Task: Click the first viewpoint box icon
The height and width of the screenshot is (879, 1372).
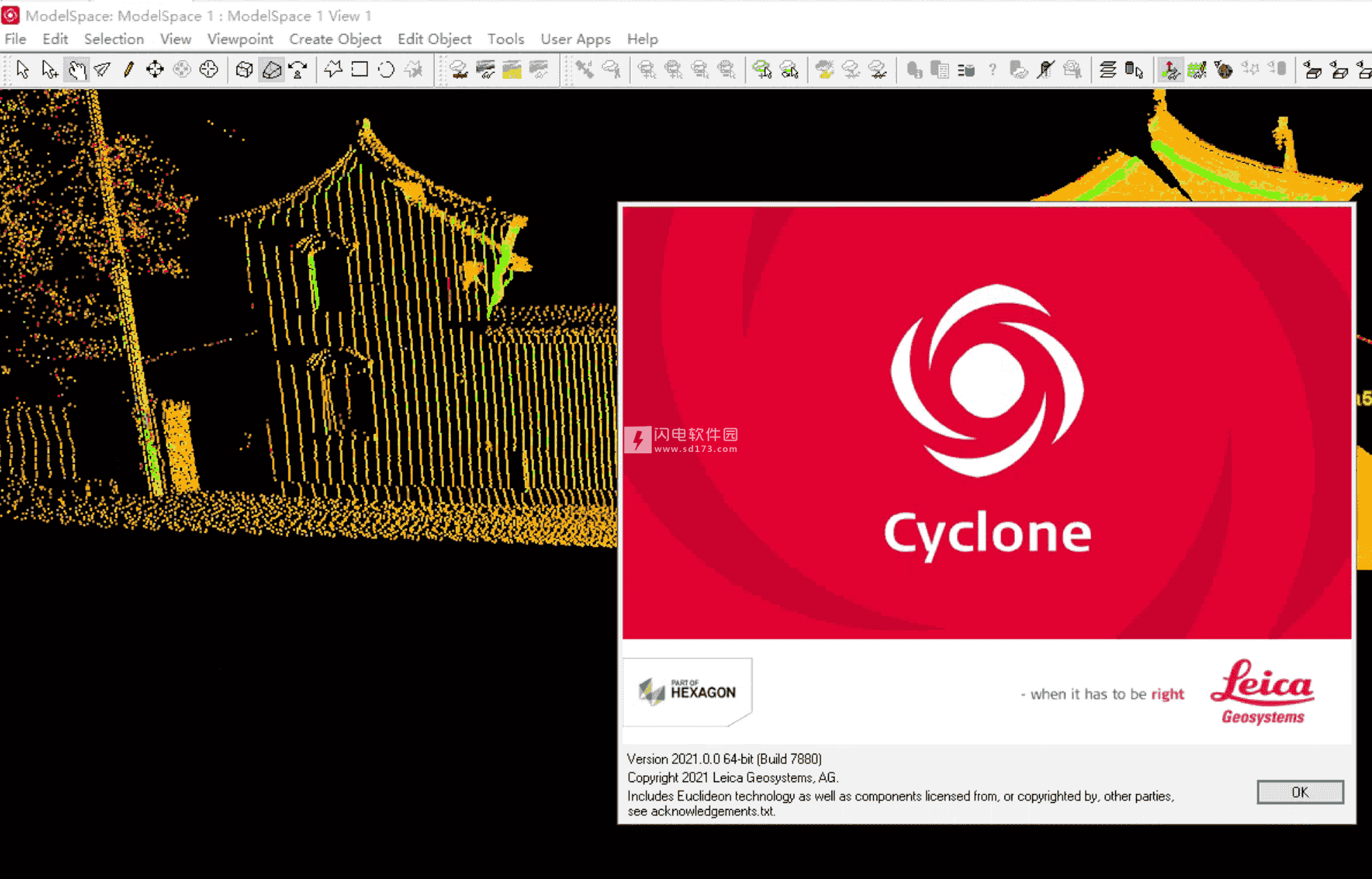Action: [1312, 70]
